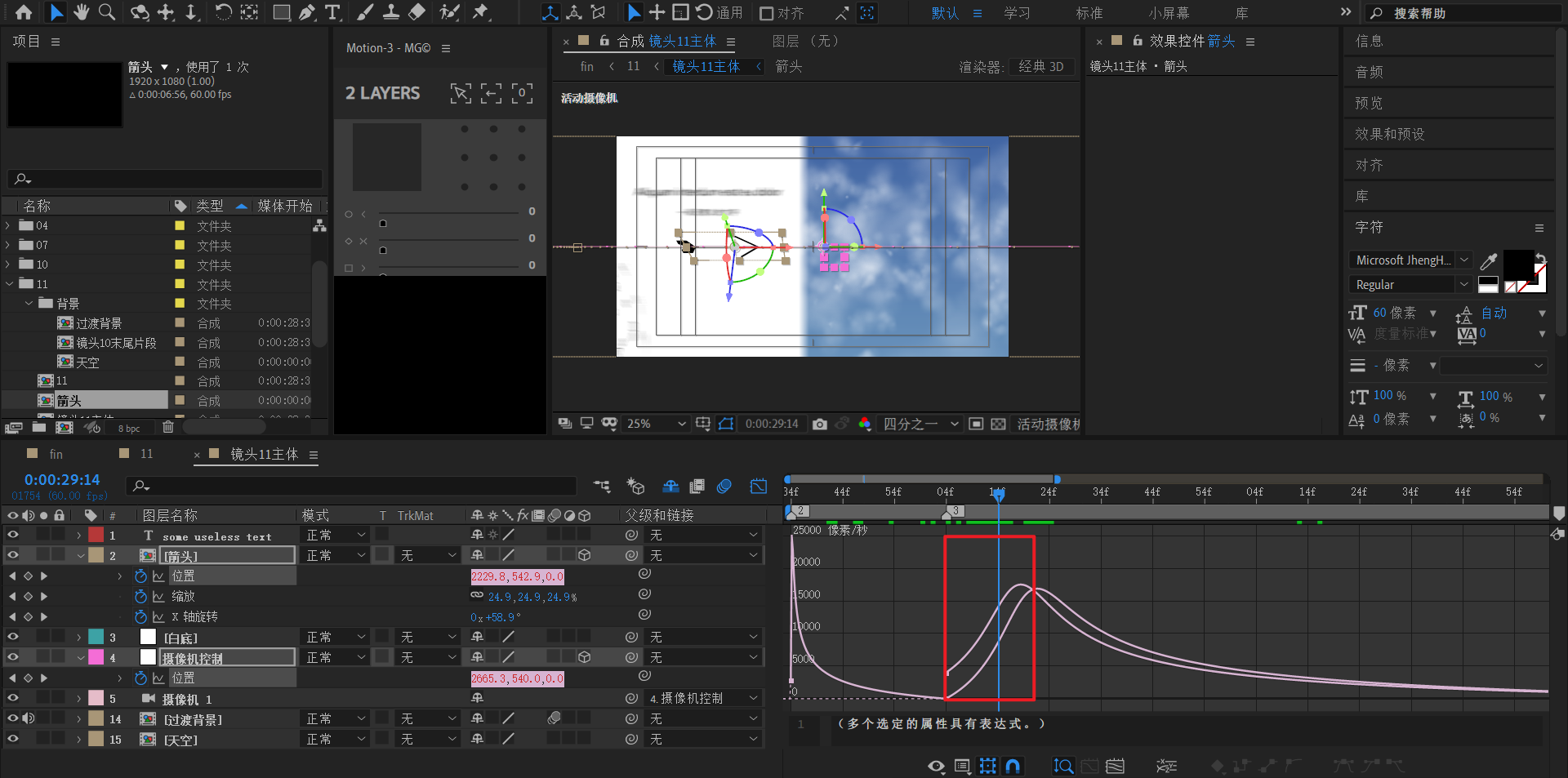
Task: Select the Clone Stamp tool
Action: click(x=391, y=12)
